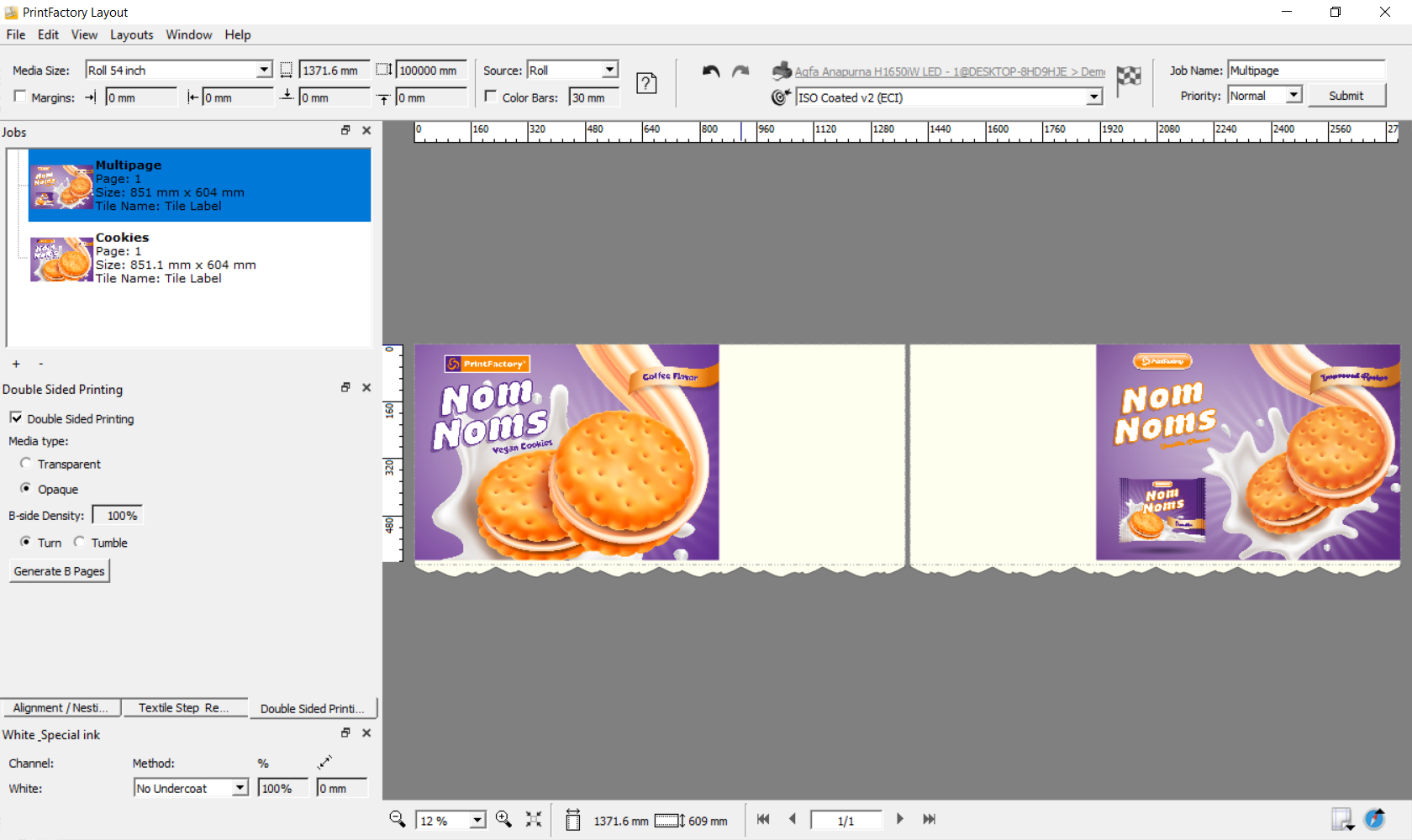
Task: Submit the job
Action: 1346,96
